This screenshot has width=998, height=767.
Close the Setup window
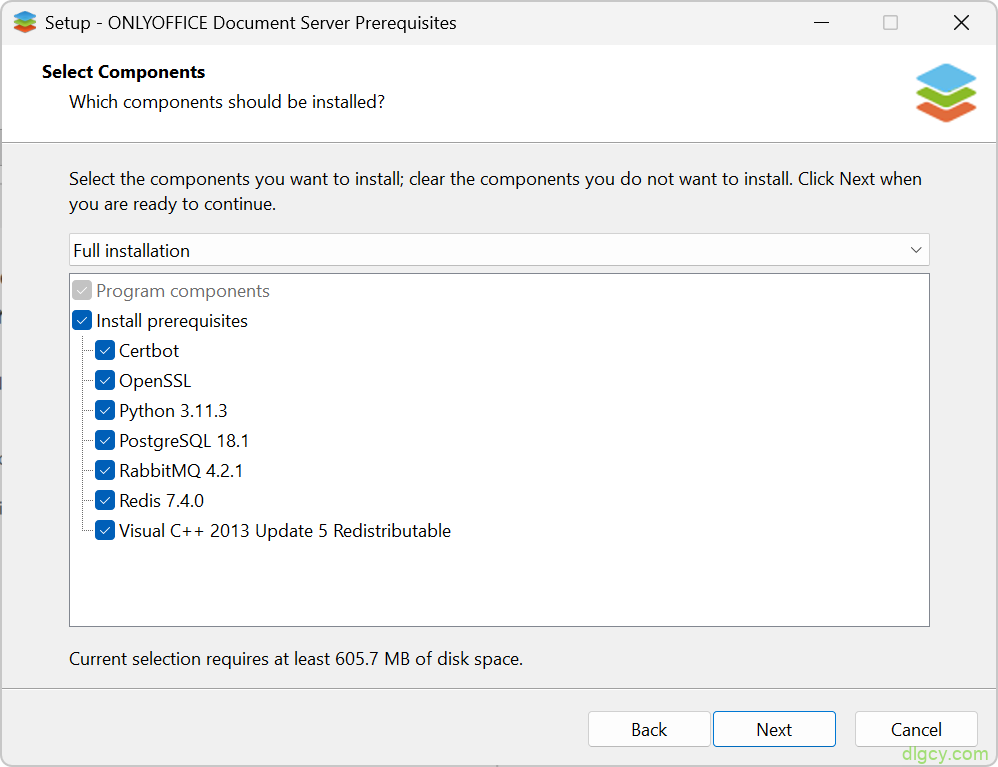pyautogui.click(x=961, y=22)
